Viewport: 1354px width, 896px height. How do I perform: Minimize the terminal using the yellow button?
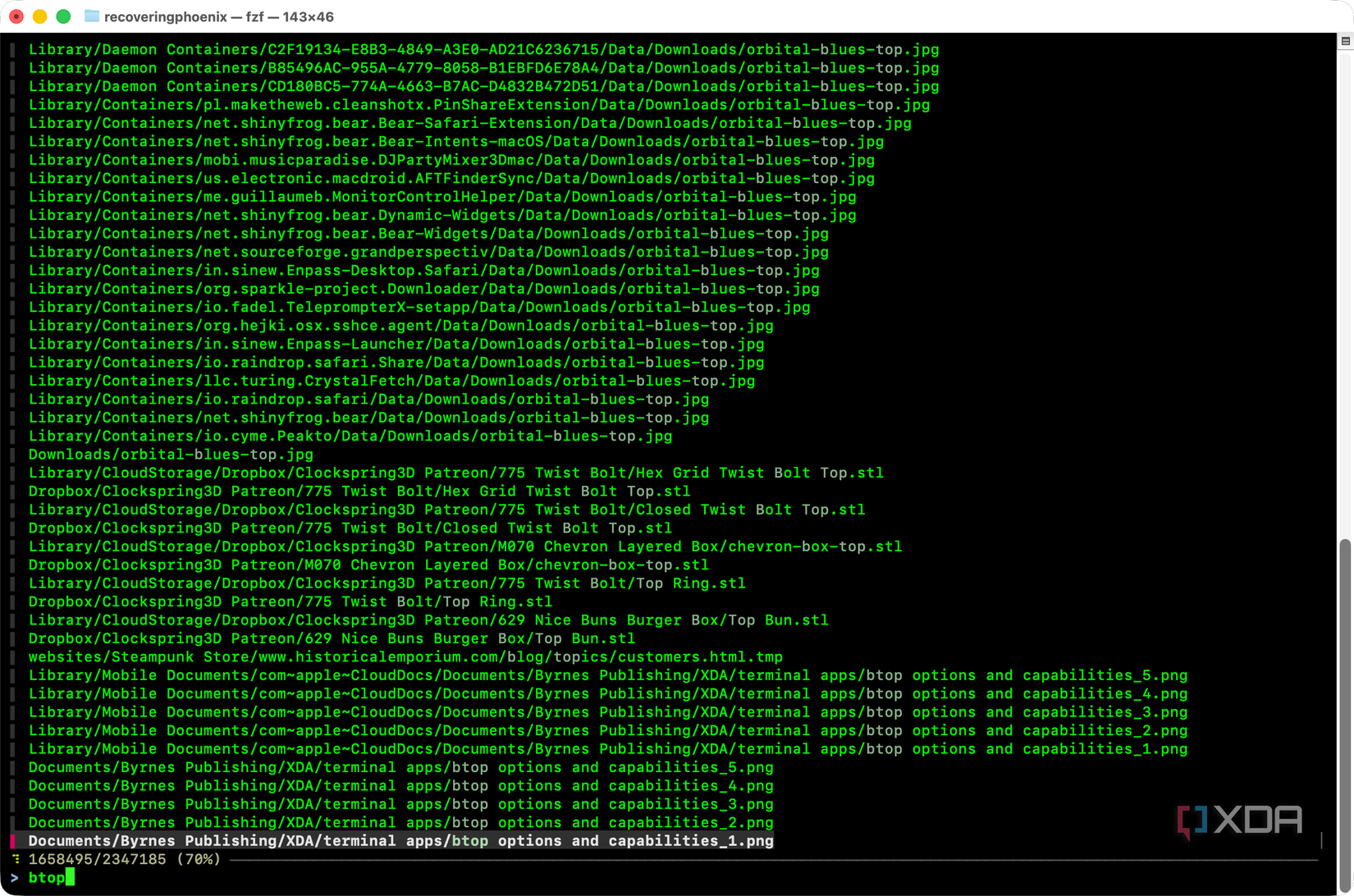coord(39,16)
